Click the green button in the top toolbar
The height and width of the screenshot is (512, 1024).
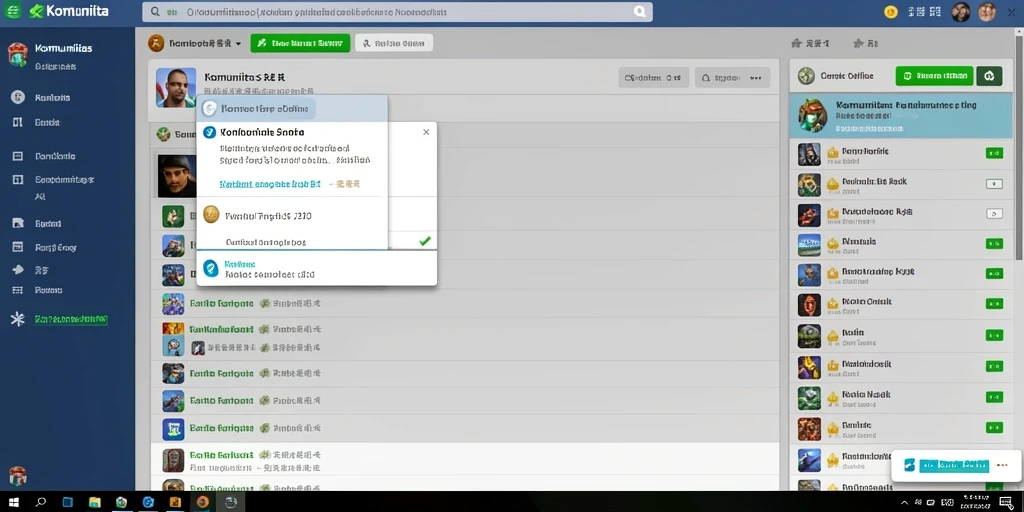300,43
